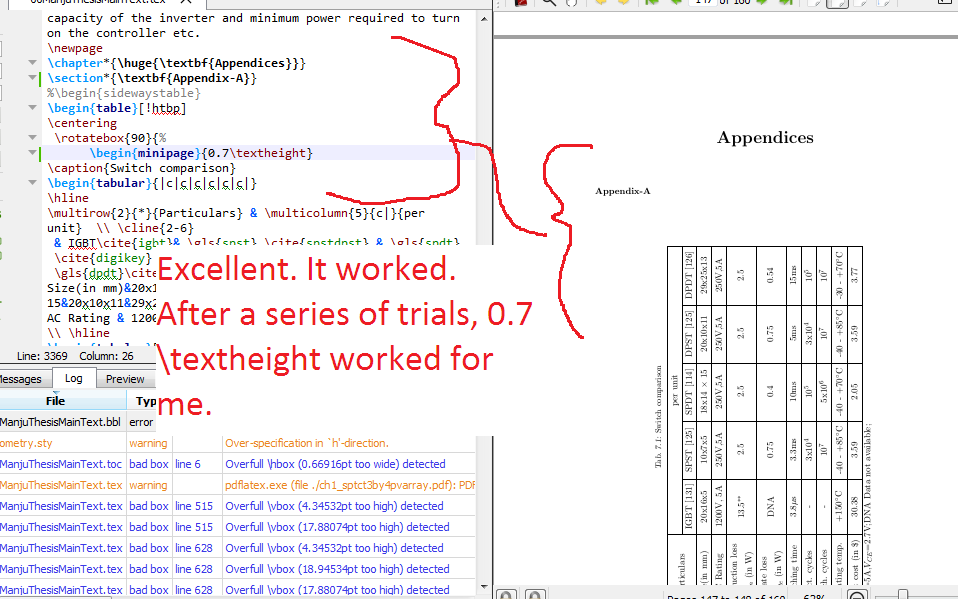Screen dimensions: 958x599
Task: Select the 18.94534pt too high overfull vbox message
Action: click(x=337, y=569)
